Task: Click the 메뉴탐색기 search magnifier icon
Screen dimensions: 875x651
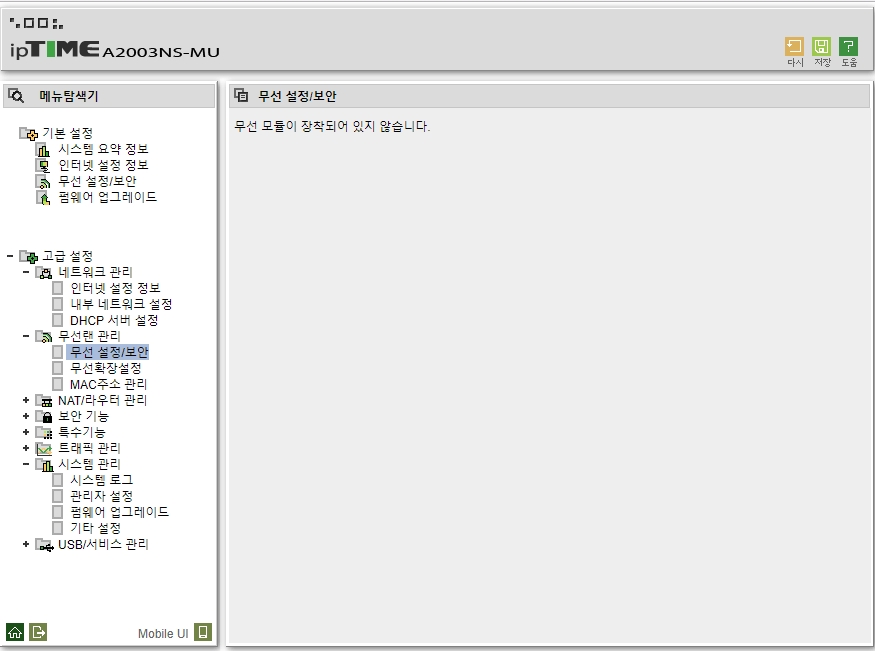Action: pyautogui.click(x=17, y=96)
